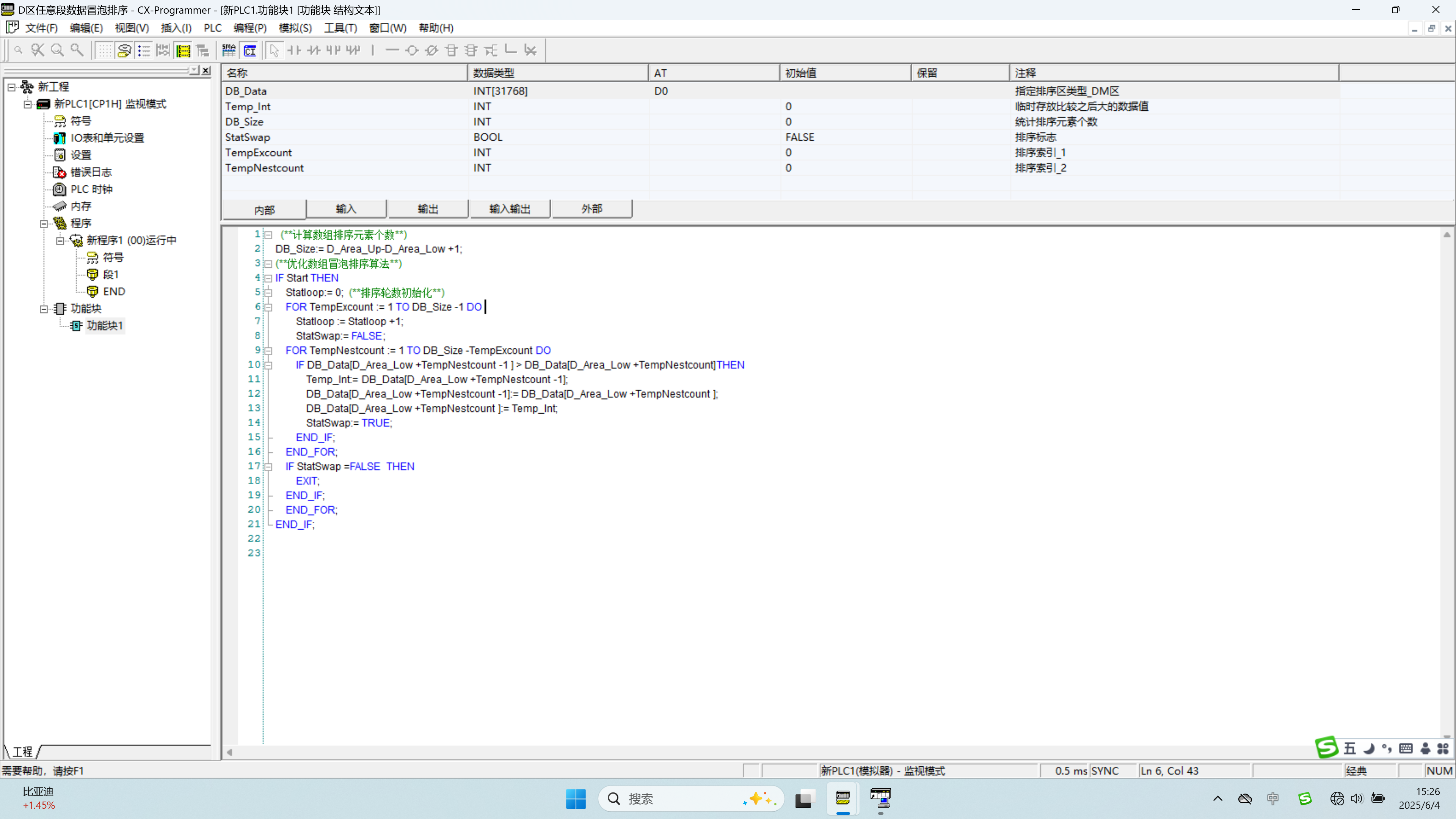Collapse the 程序 node in project tree

point(44,224)
